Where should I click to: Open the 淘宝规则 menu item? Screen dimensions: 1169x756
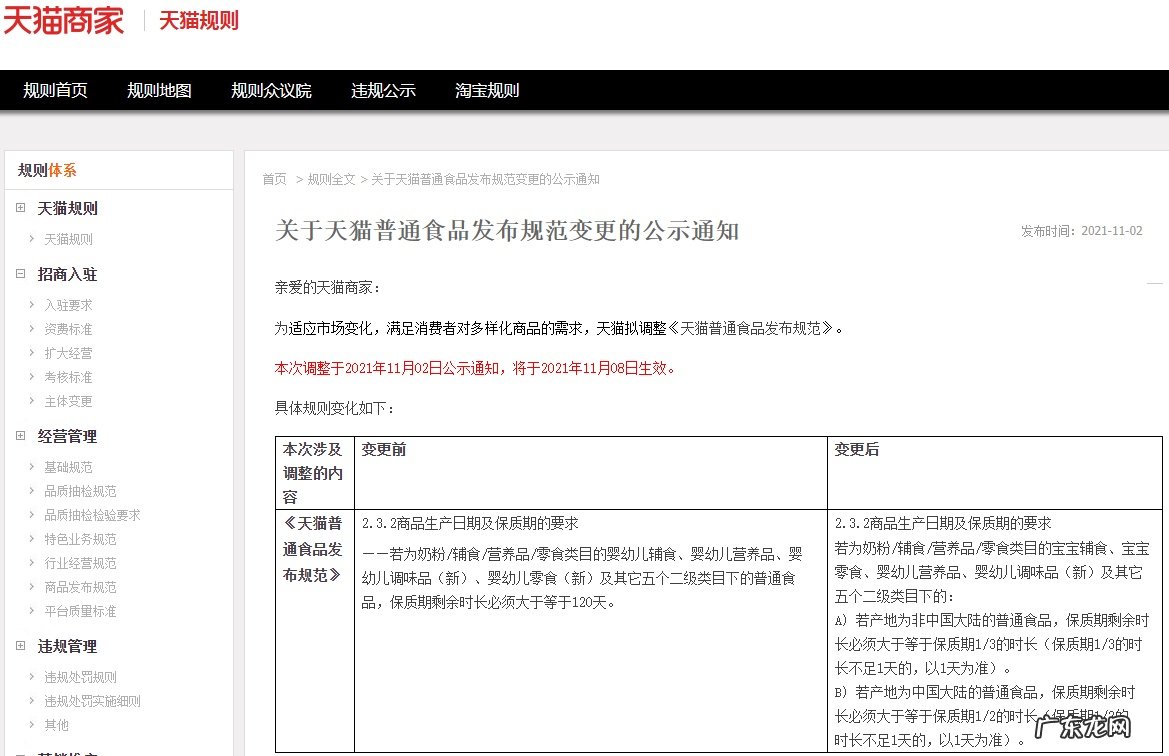point(486,90)
